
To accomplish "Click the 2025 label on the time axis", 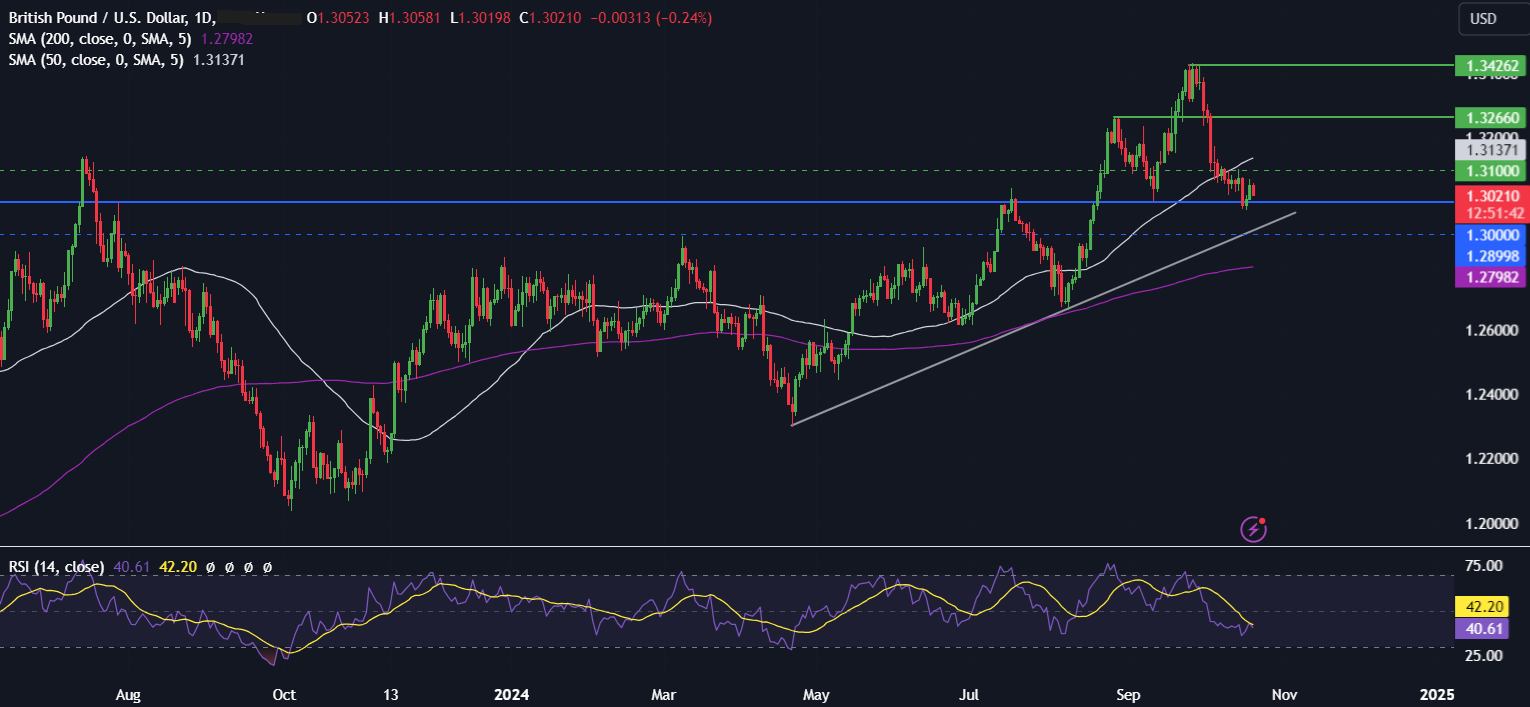I will pos(1437,694).
